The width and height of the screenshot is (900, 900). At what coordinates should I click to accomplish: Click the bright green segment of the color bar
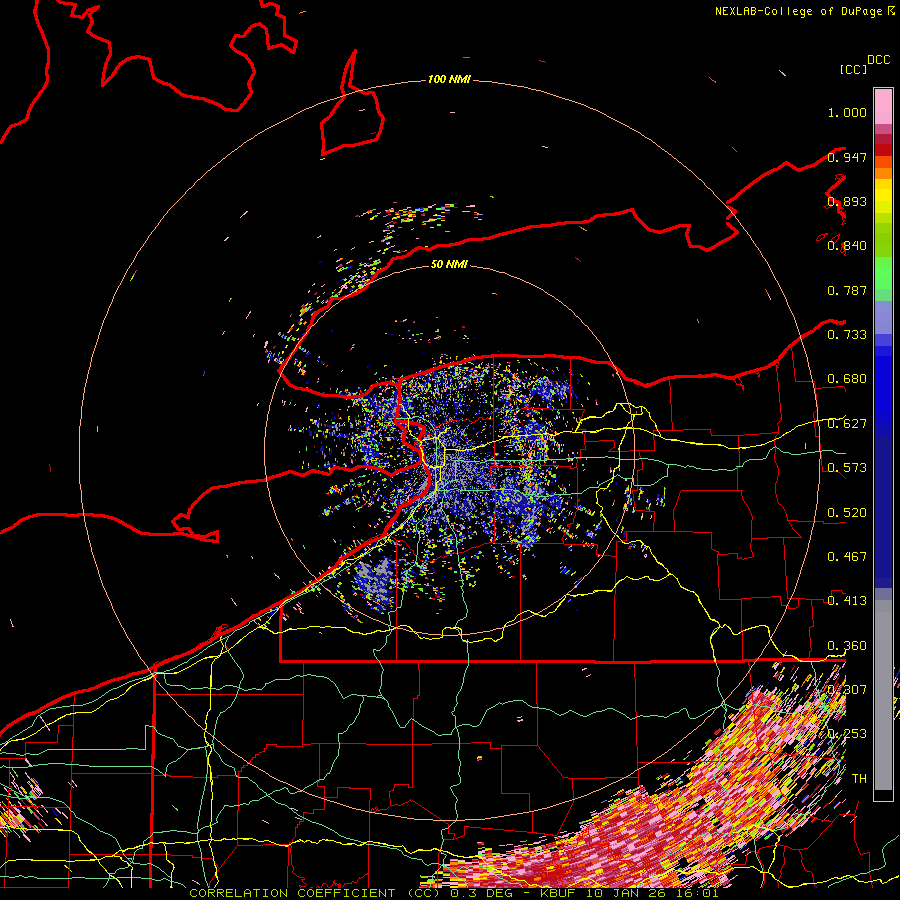[x=883, y=273]
